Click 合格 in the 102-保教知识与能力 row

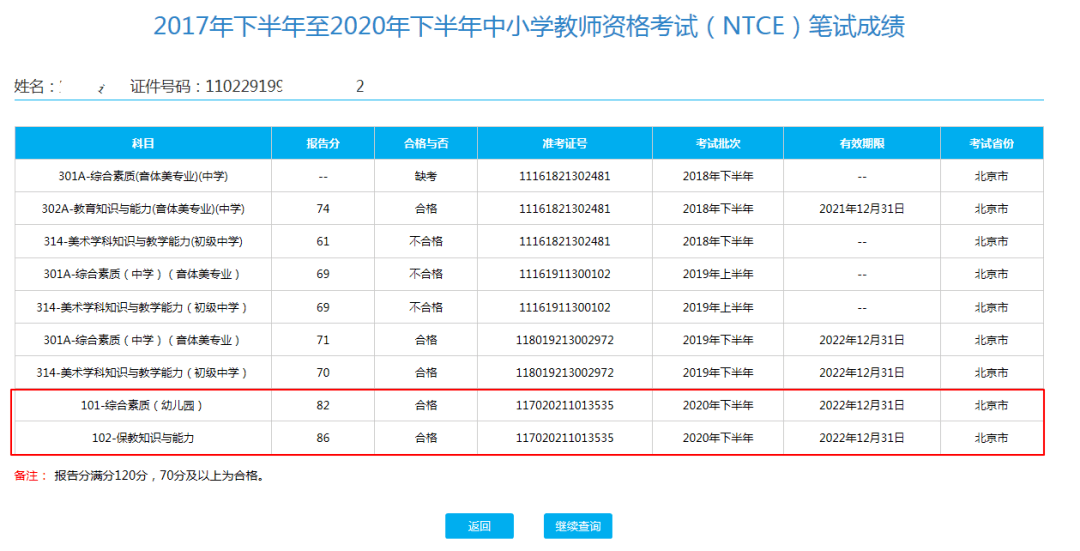point(426,438)
